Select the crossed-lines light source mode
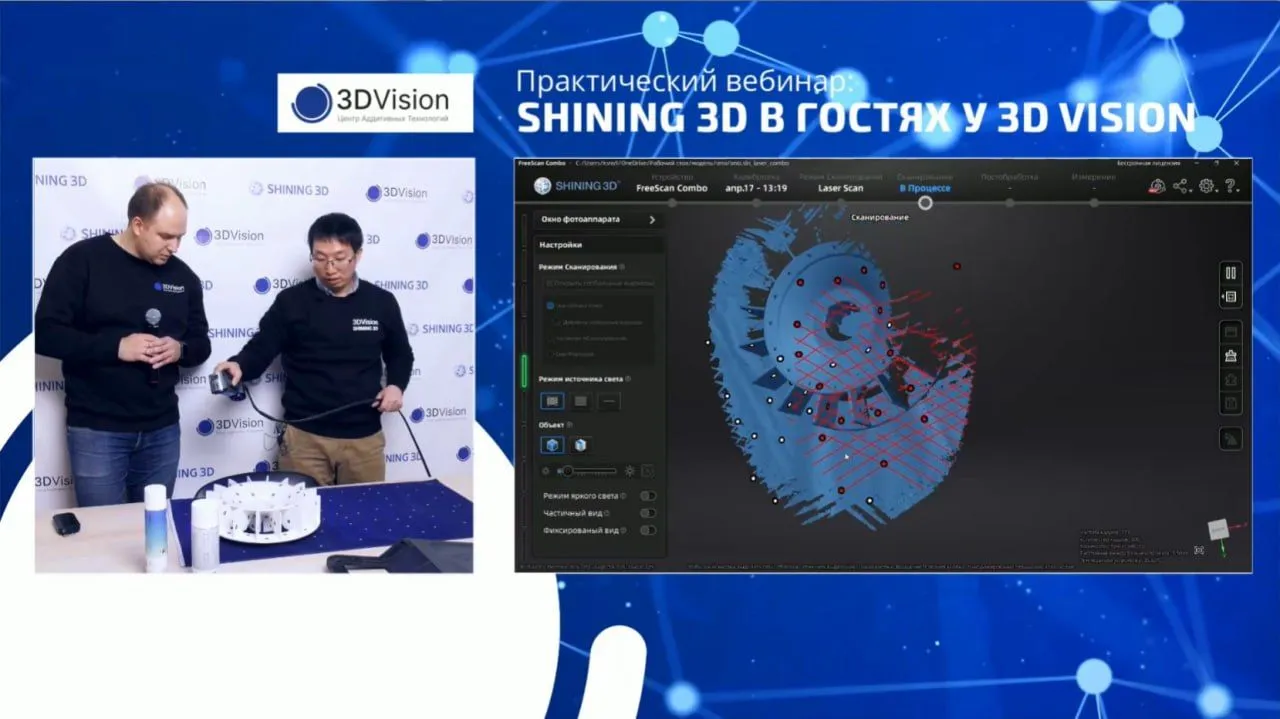Viewport: 1280px width, 719px height. coord(552,401)
